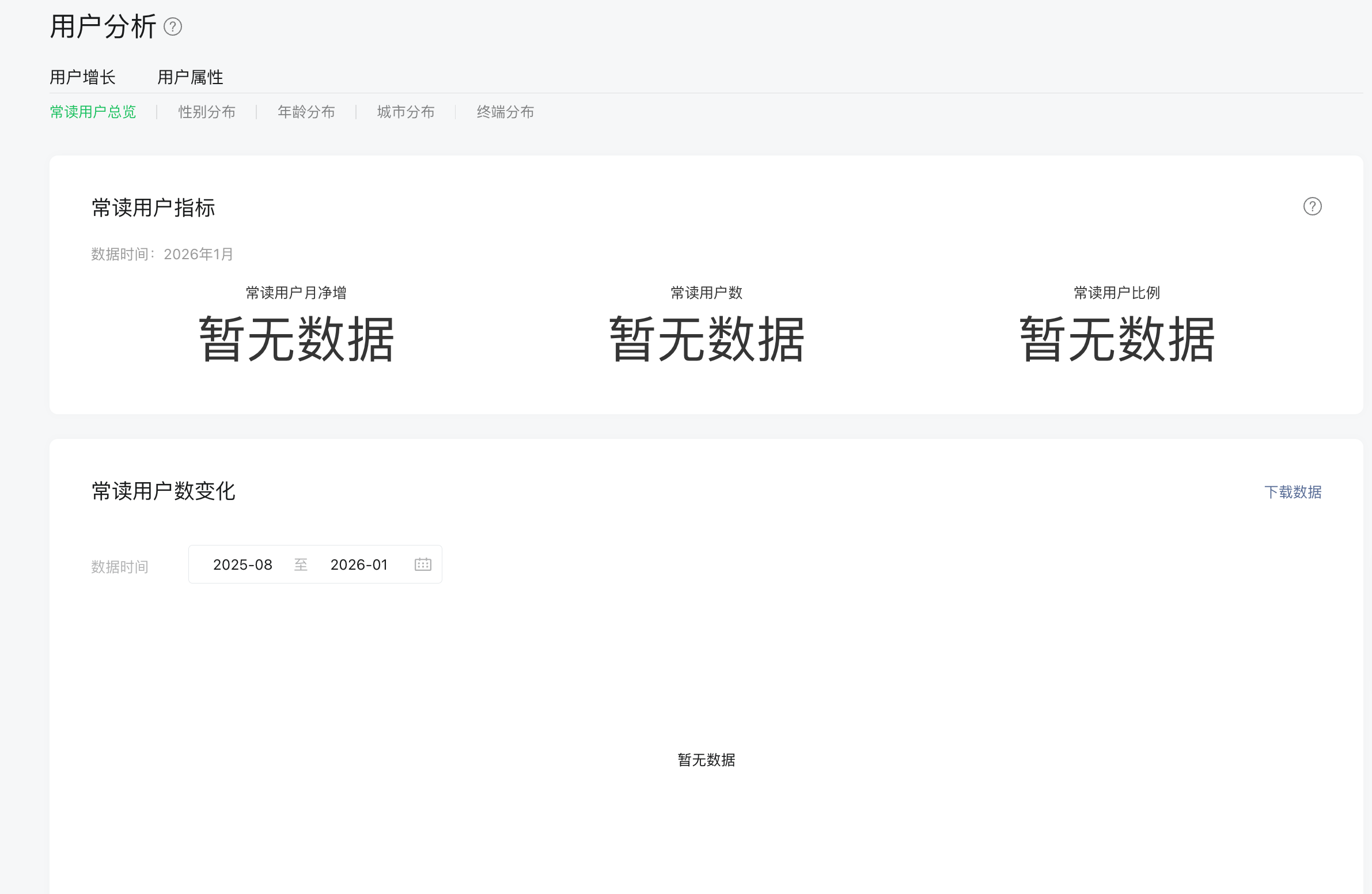
Task: Switch to the 用户属性 tab
Action: (x=190, y=77)
